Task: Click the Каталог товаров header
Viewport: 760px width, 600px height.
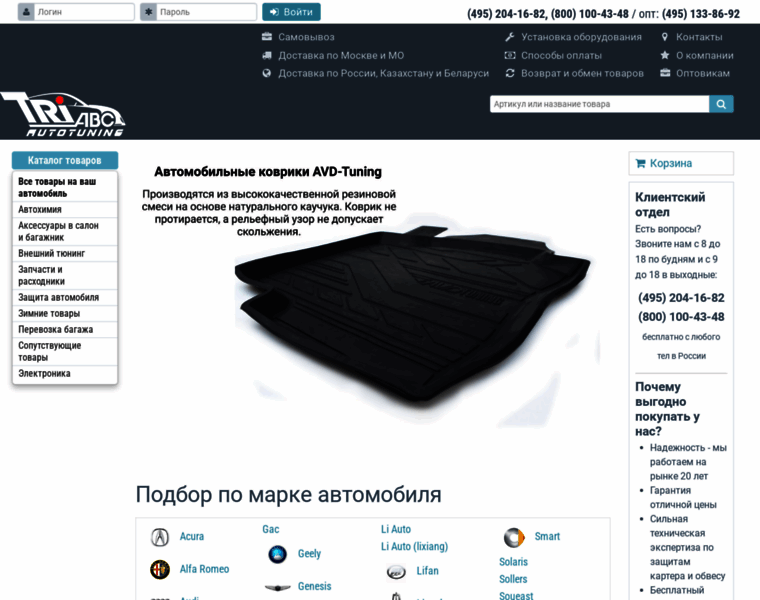Action: tap(64, 160)
